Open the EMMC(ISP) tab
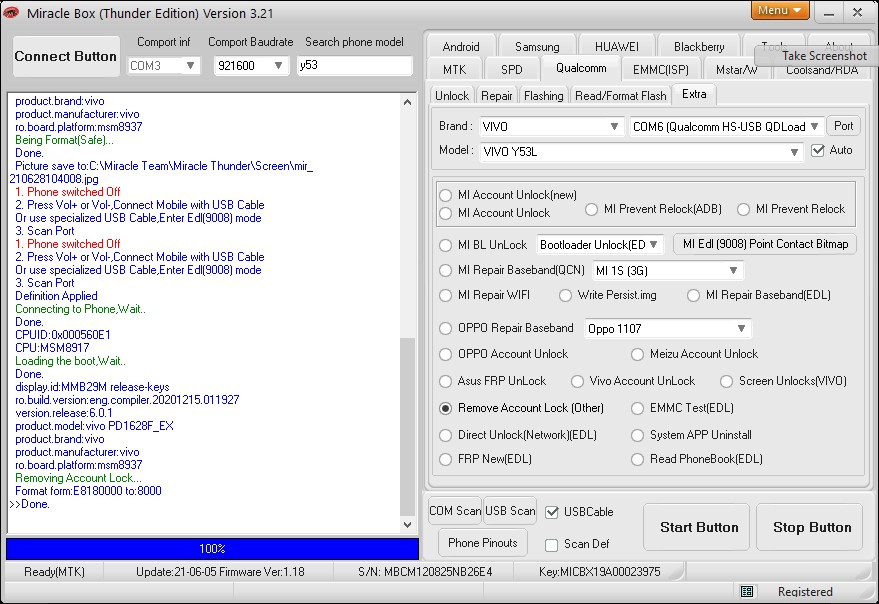This screenshot has height=604, width=879. tap(660, 70)
